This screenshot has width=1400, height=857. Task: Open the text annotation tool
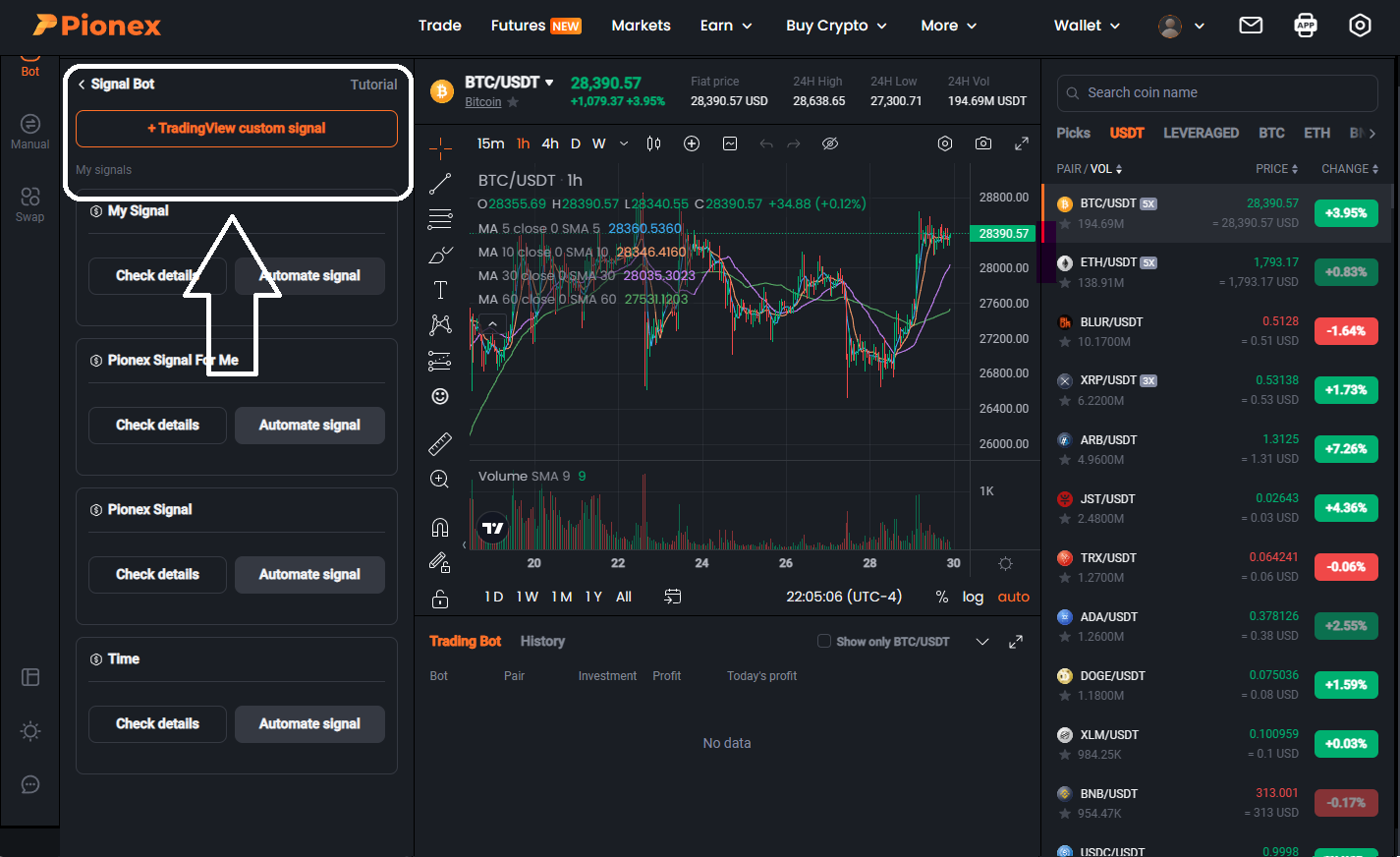439,289
